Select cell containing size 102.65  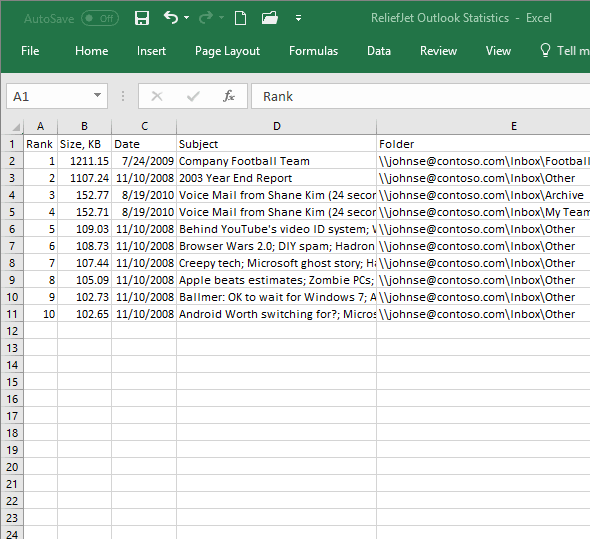click(x=84, y=314)
